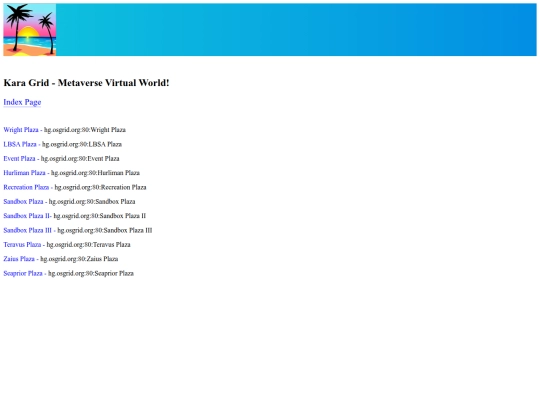Click the address hg.osgrid.org:80:Teravus Plaza
Screen dimensions: 540x405
(x=89, y=245)
